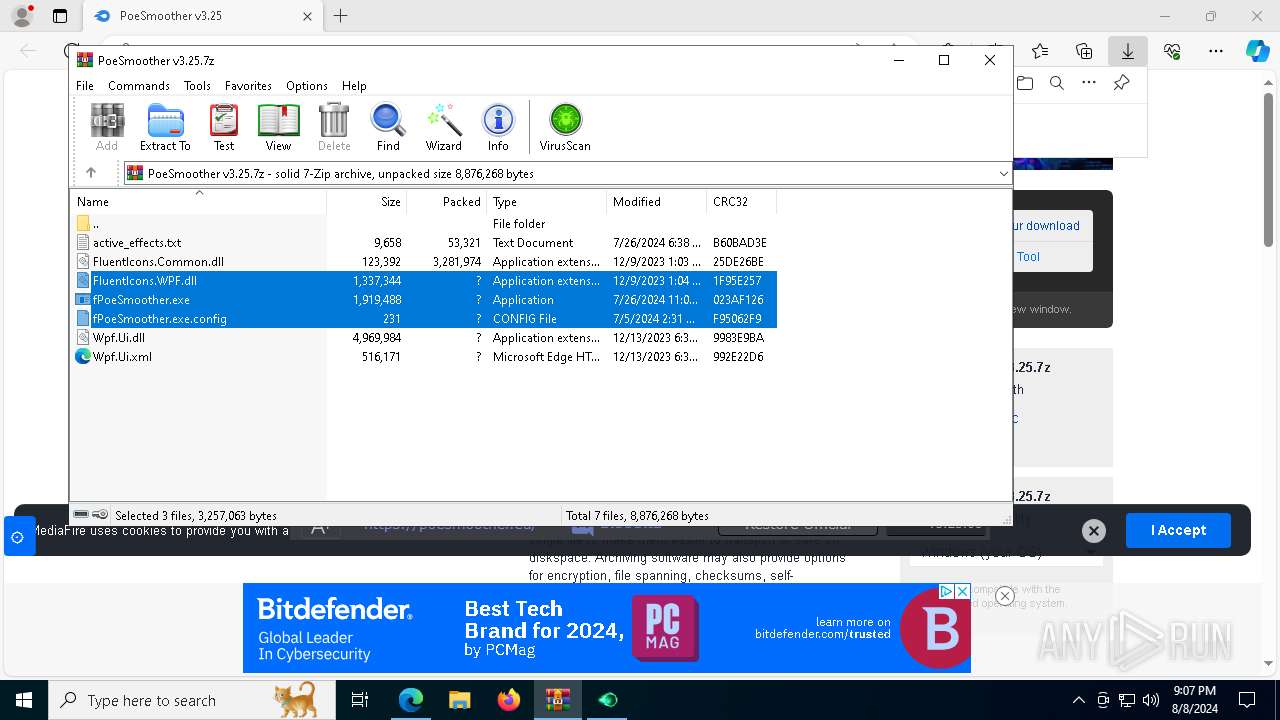Open the Find tool
Image resolution: width=1280 pixels, height=720 pixels.
point(388,127)
